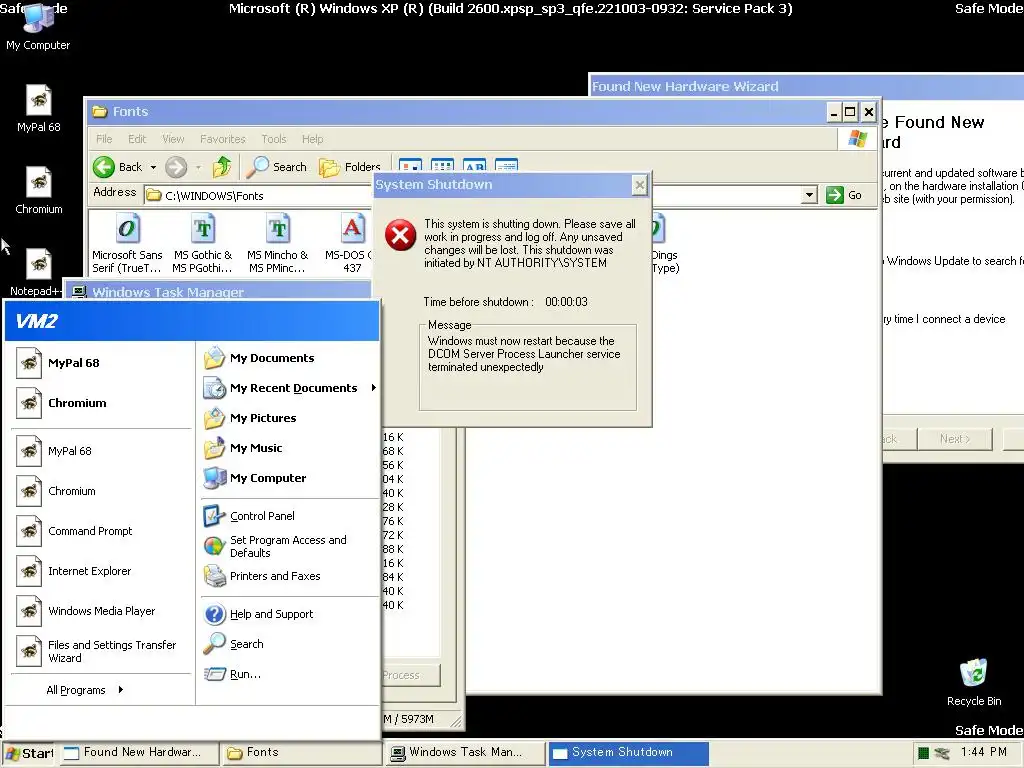This screenshot has width=1024, height=768.
Task: Open the Forward button history dropdown arrow
Action: pyautogui.click(x=198, y=168)
